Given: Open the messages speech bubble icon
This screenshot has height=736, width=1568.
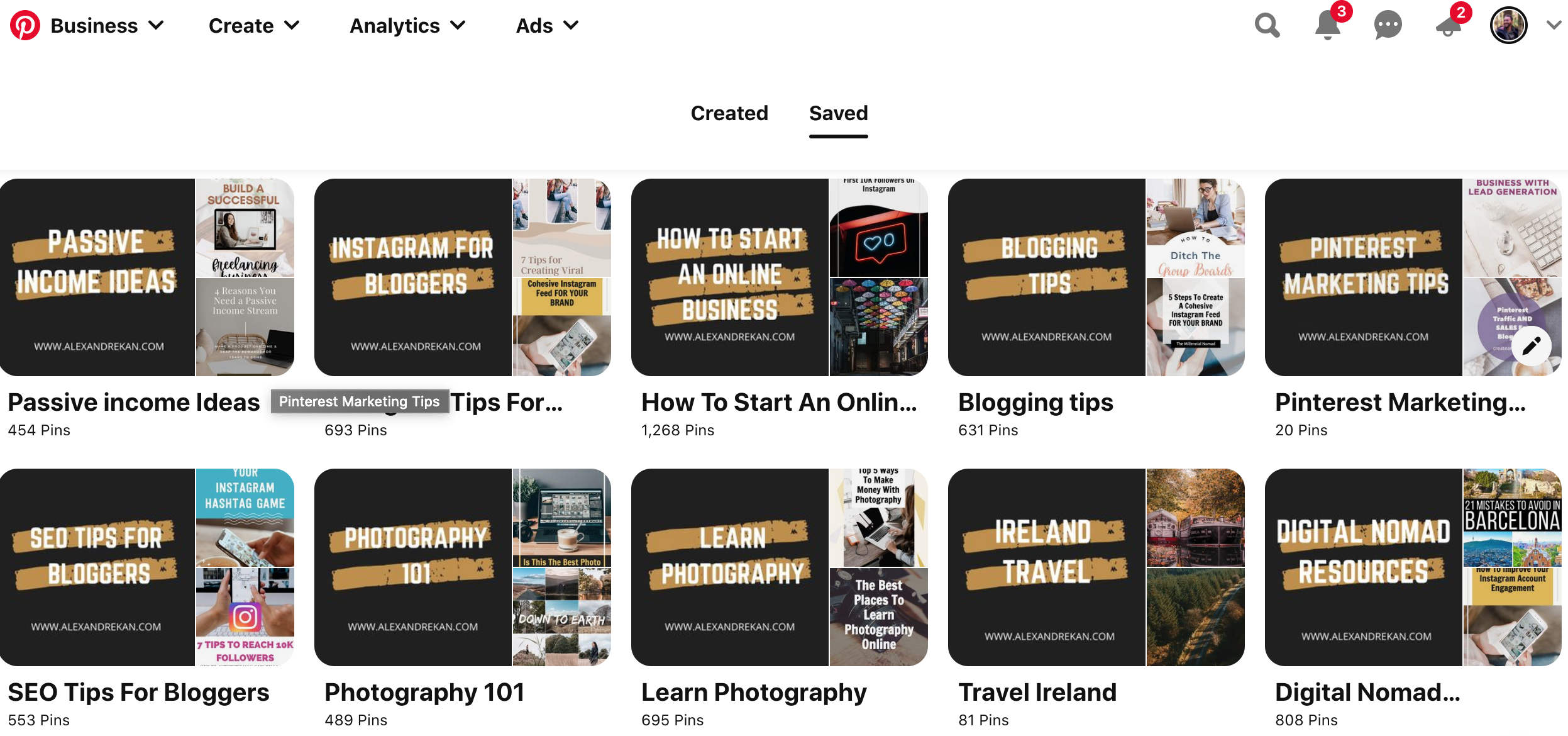Looking at the screenshot, I should pos(1388,25).
